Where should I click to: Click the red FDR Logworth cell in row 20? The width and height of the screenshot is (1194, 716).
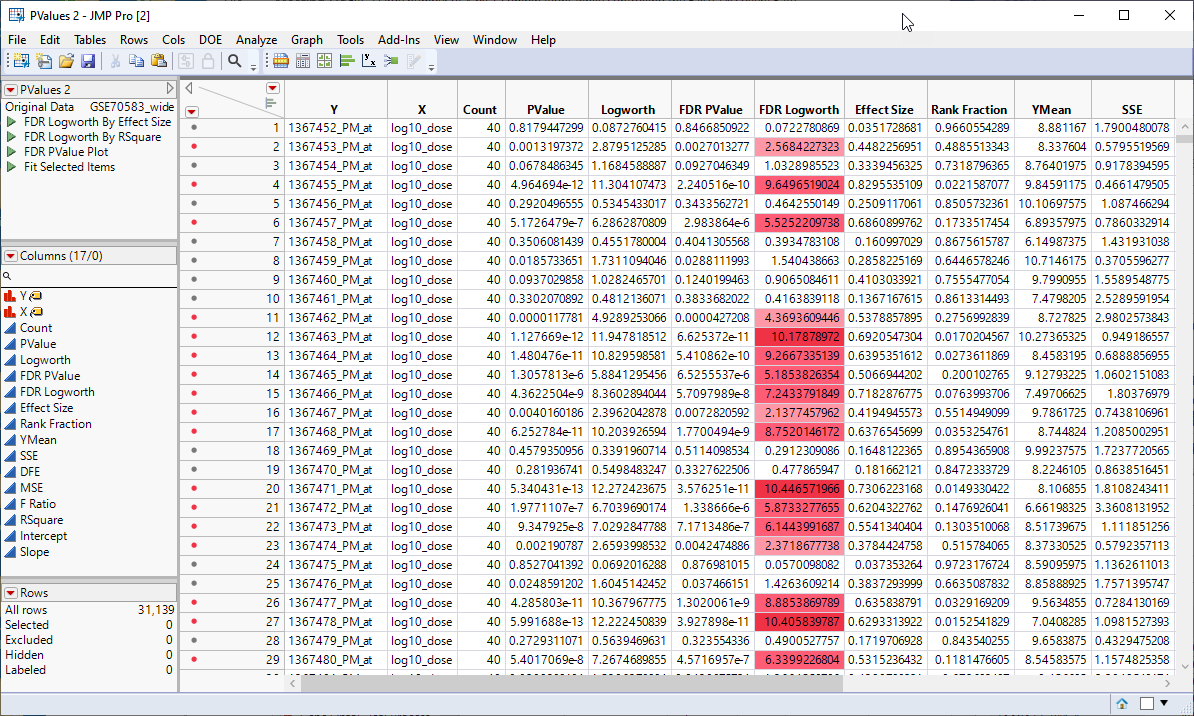(x=797, y=488)
